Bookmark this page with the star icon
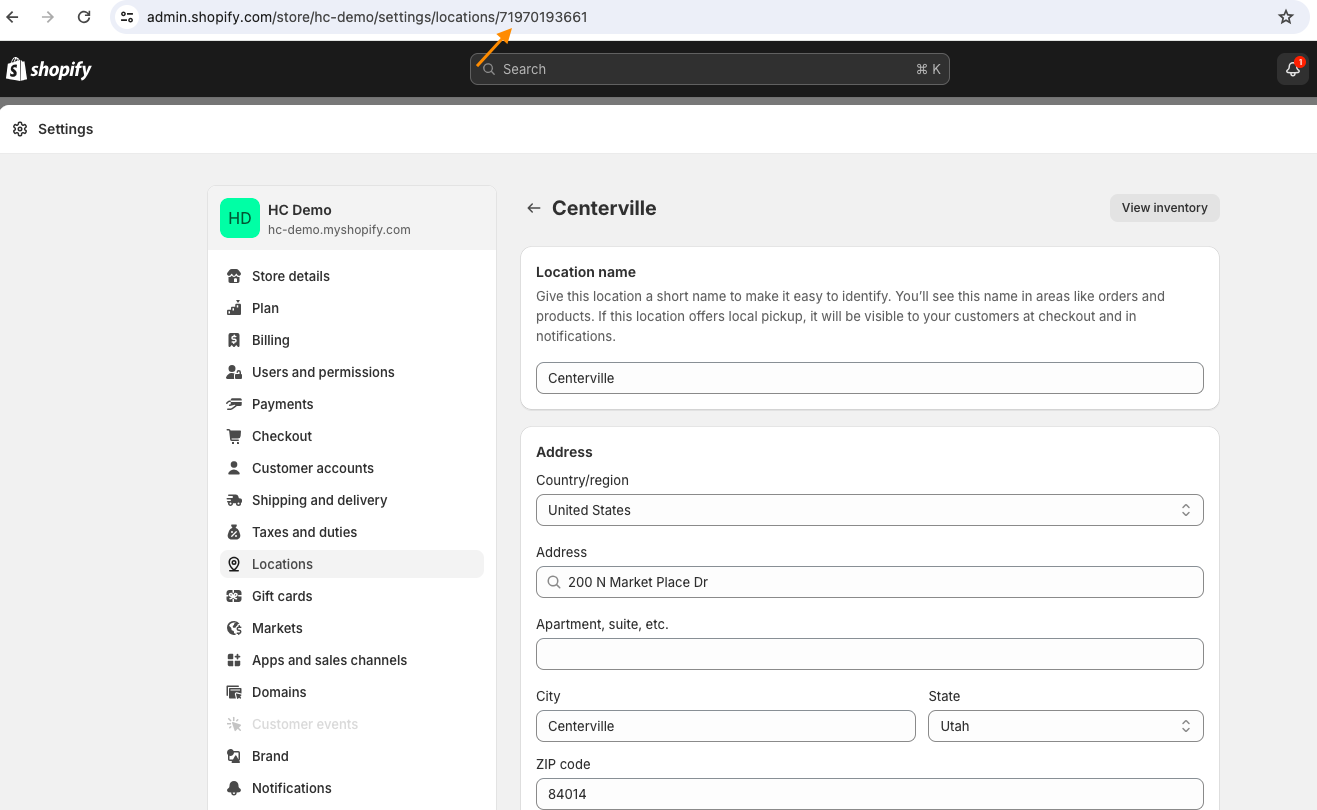Image resolution: width=1317 pixels, height=810 pixels. [x=1286, y=17]
